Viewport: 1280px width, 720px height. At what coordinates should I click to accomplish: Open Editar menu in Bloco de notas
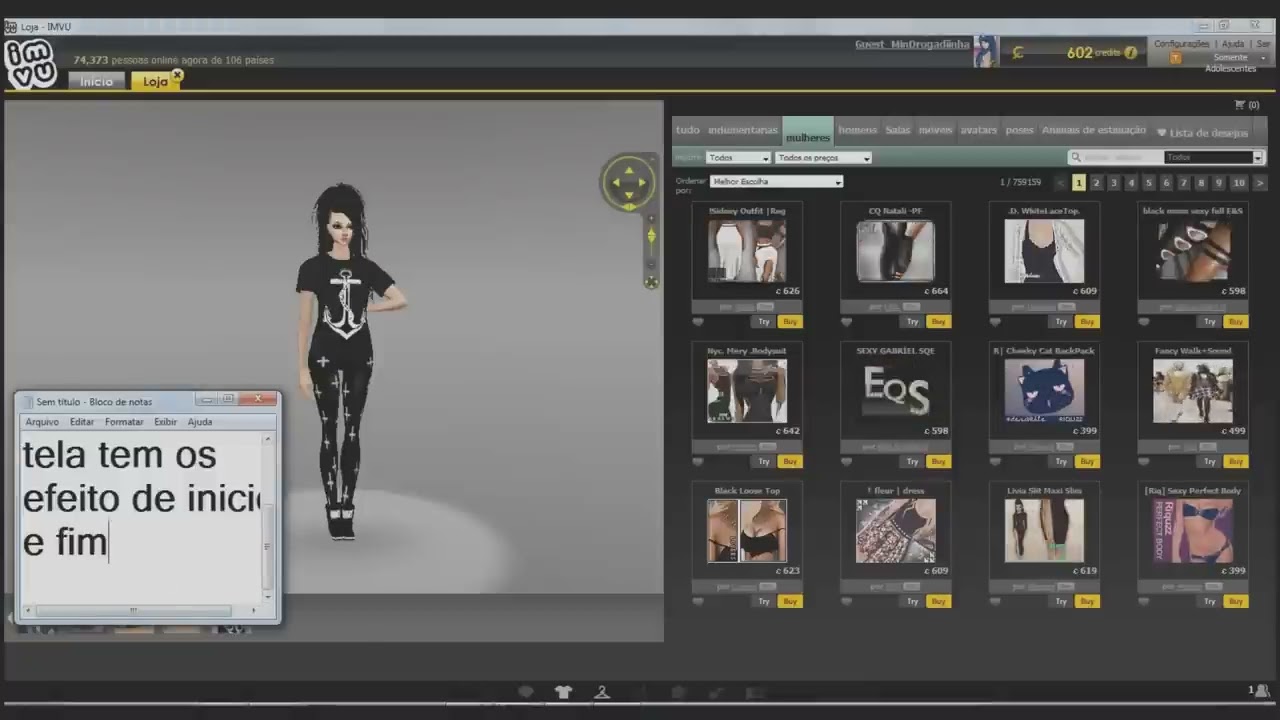pyautogui.click(x=82, y=422)
